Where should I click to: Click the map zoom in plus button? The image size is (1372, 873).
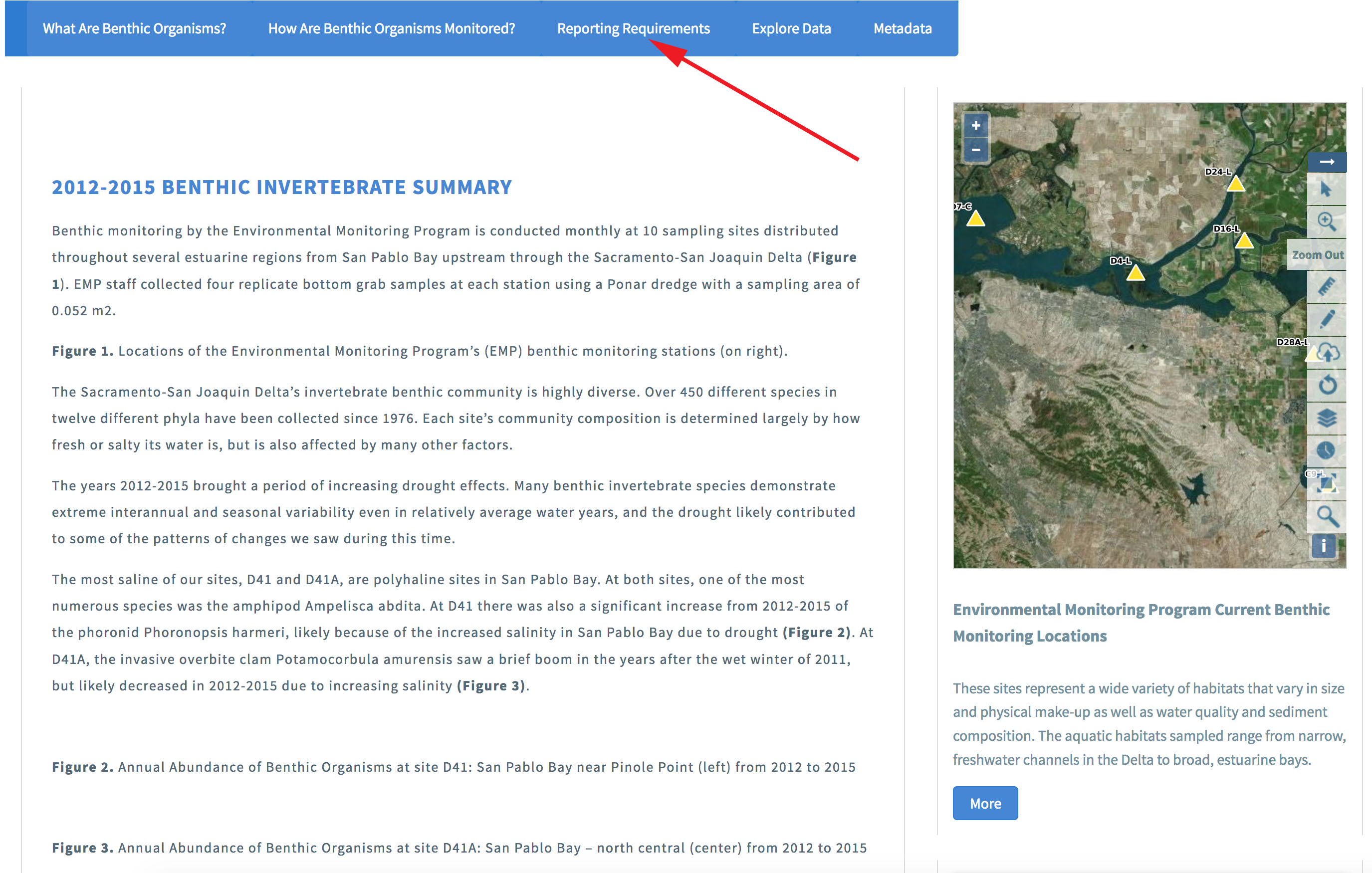coord(975,125)
